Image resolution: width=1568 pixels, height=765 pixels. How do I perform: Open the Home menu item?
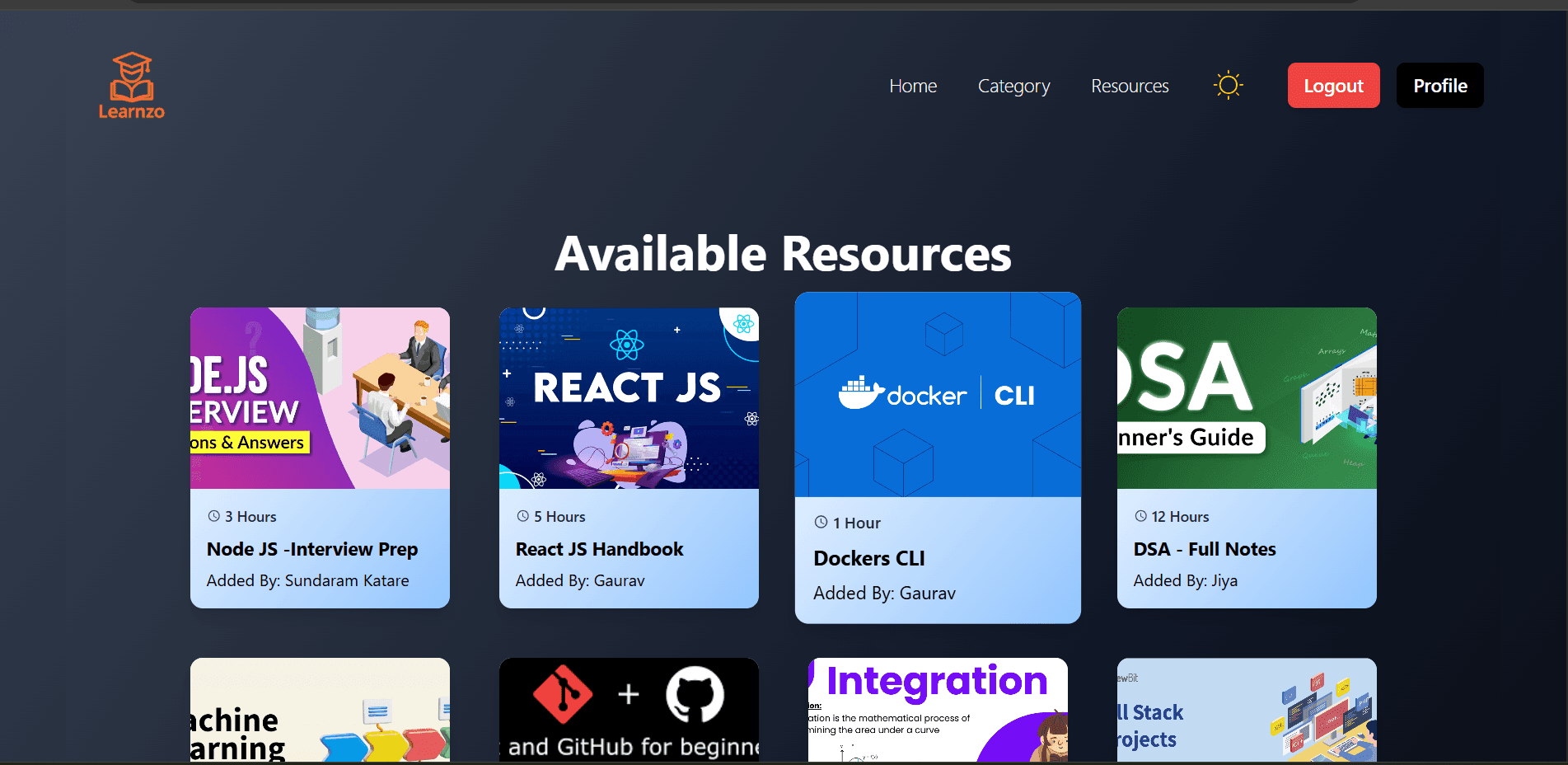coord(912,85)
